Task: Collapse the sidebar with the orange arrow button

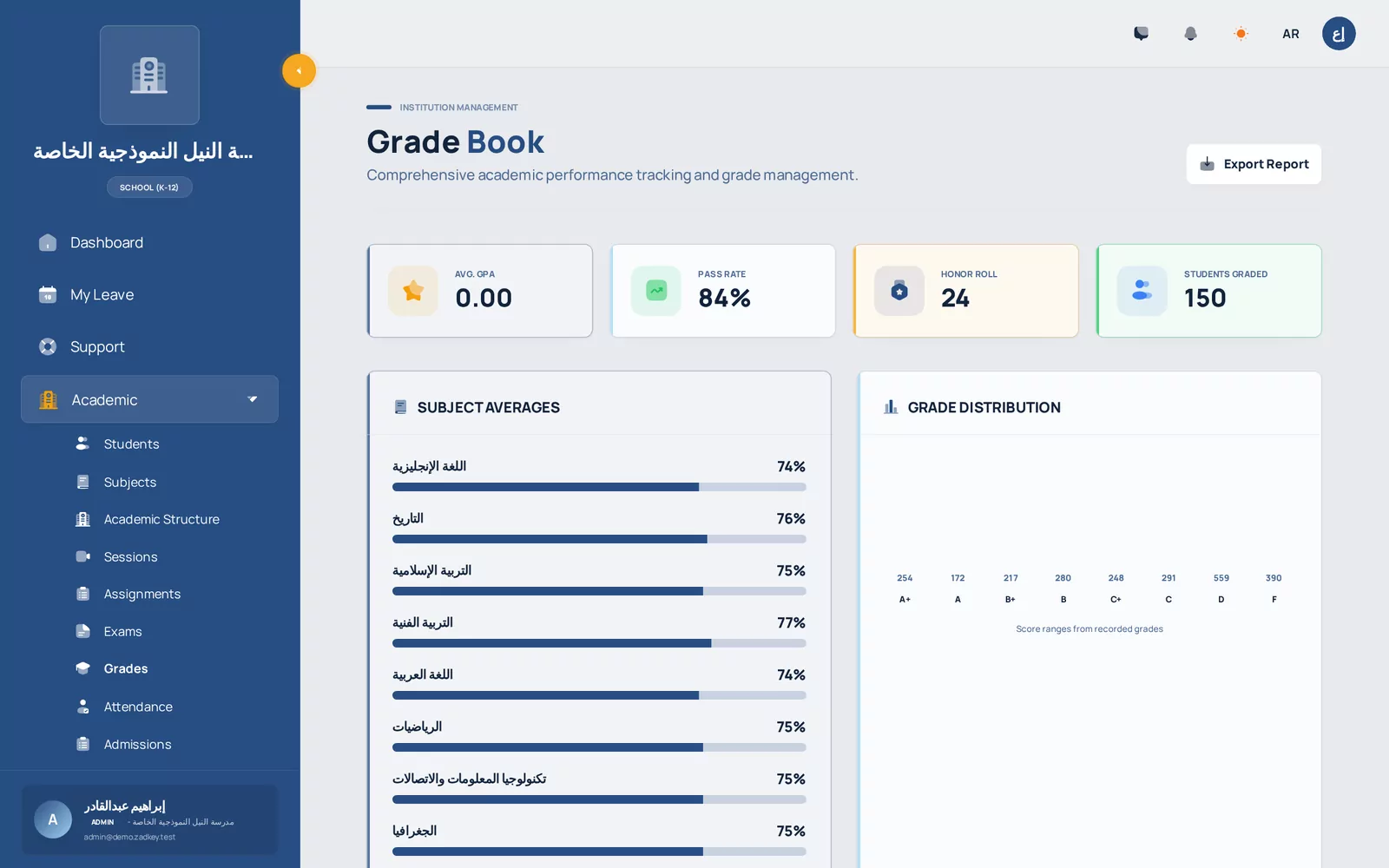Action: [x=299, y=71]
